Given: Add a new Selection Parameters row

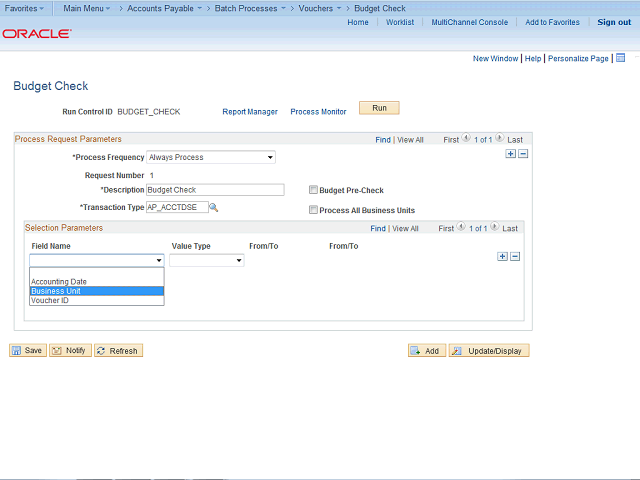Looking at the screenshot, I should pos(502,257).
